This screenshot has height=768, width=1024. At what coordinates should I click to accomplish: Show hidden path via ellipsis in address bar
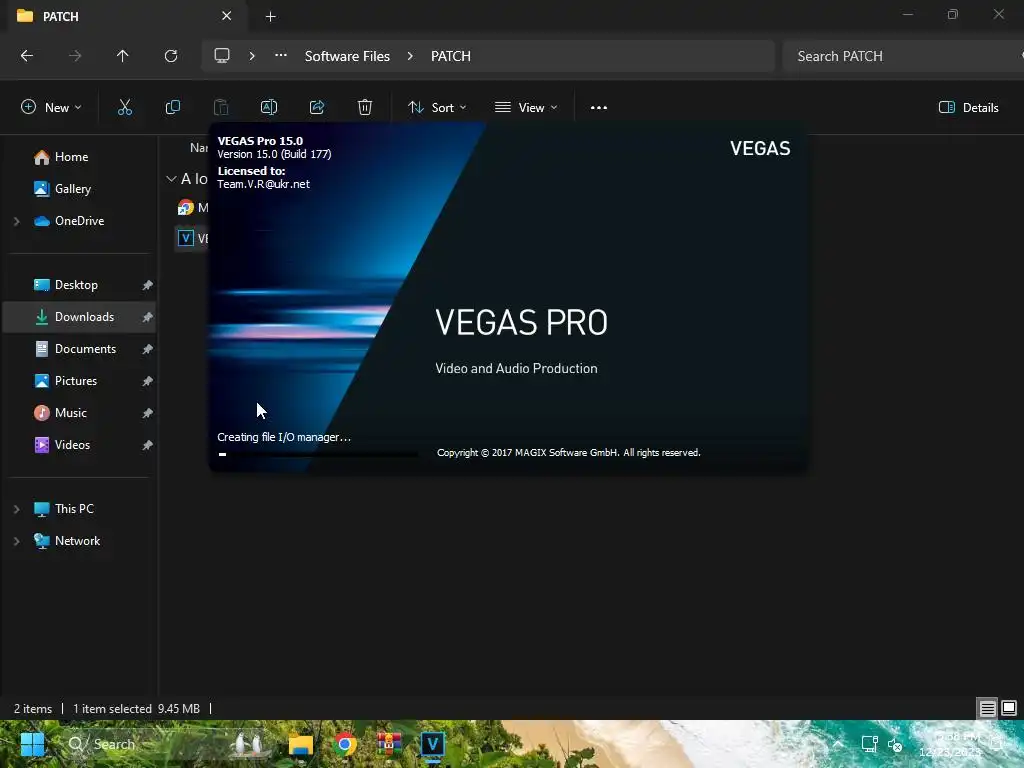pos(281,56)
